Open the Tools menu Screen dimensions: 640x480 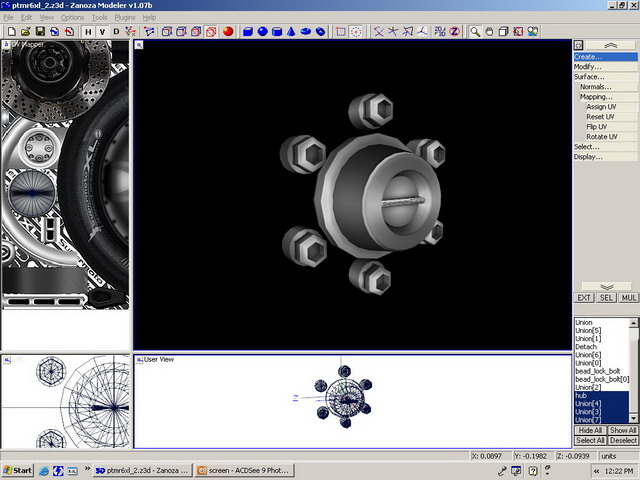point(99,18)
